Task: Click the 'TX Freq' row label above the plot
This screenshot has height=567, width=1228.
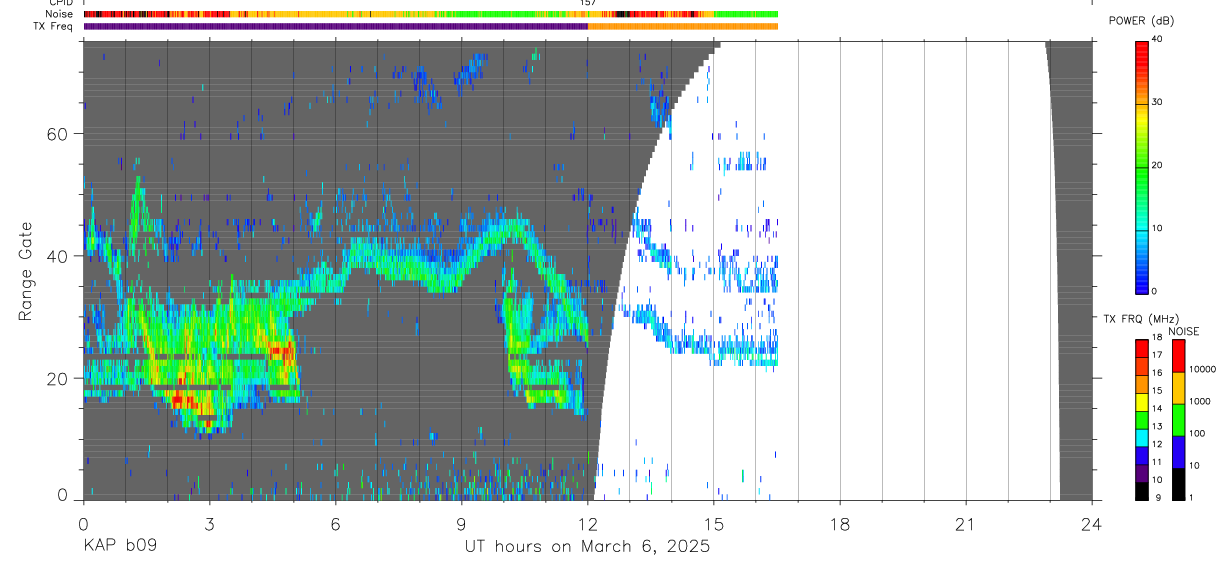Action: (55, 26)
